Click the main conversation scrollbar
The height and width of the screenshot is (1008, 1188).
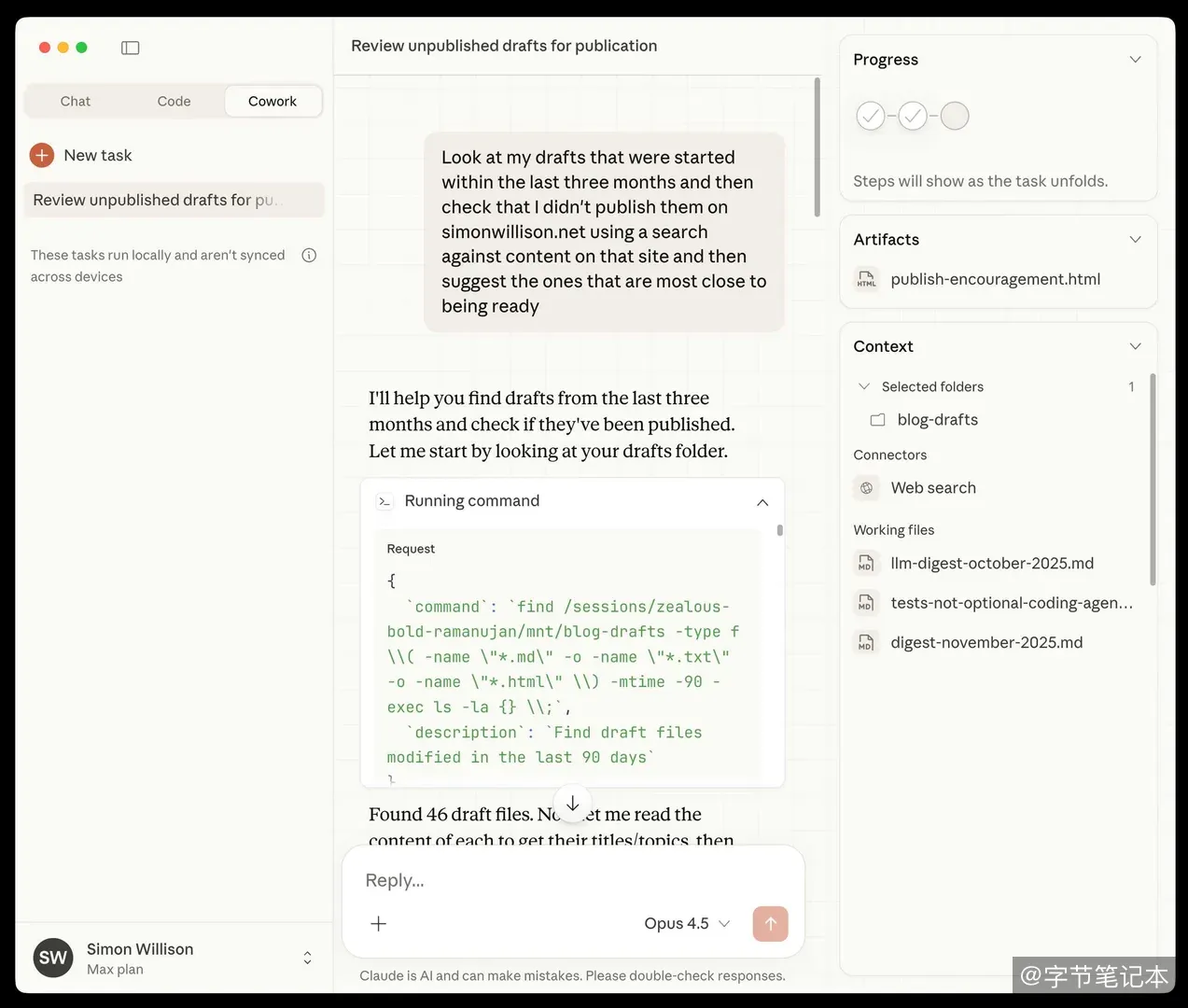coord(818,147)
